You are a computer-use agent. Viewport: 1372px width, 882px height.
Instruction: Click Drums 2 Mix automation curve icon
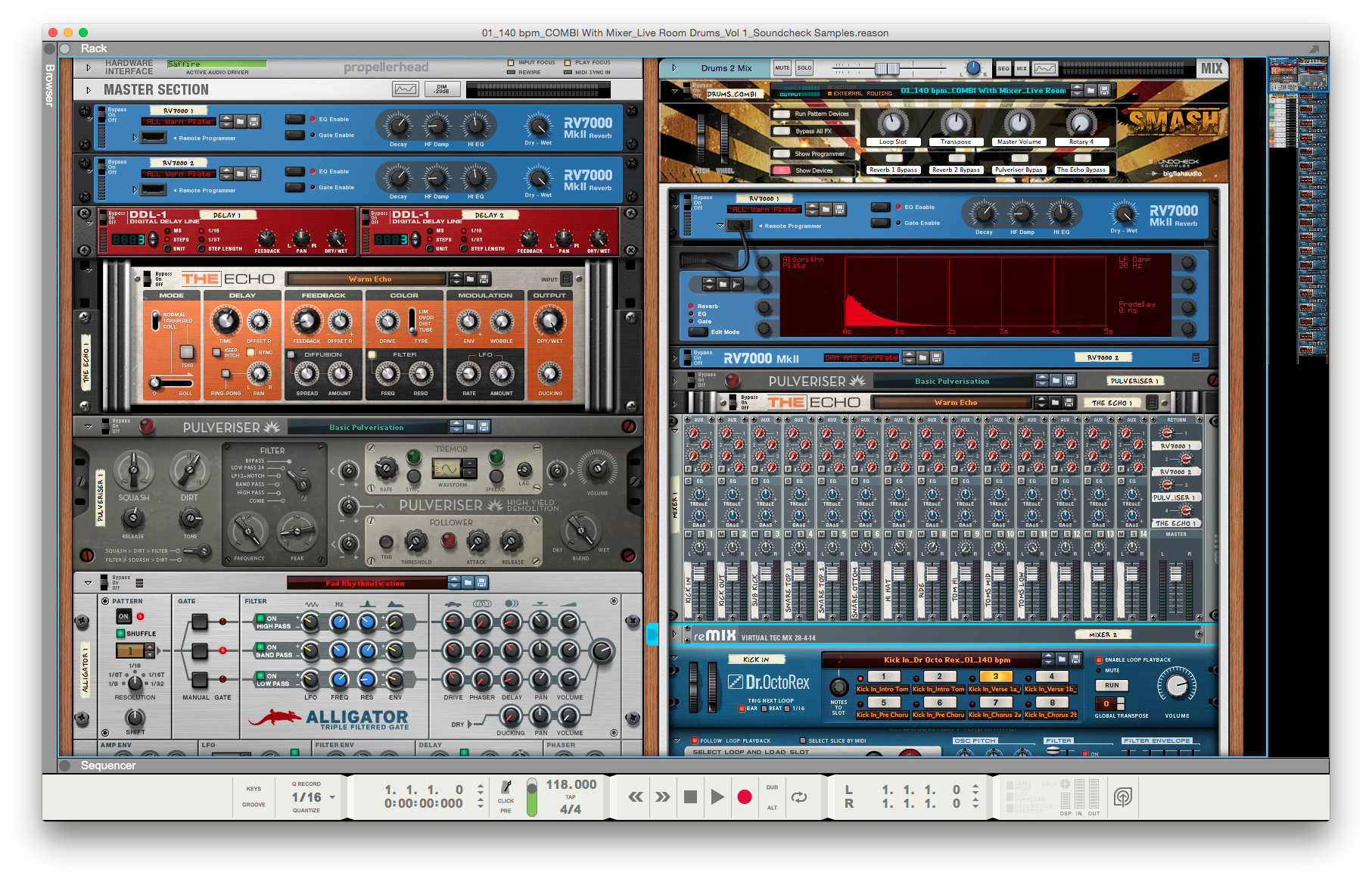[1045, 68]
